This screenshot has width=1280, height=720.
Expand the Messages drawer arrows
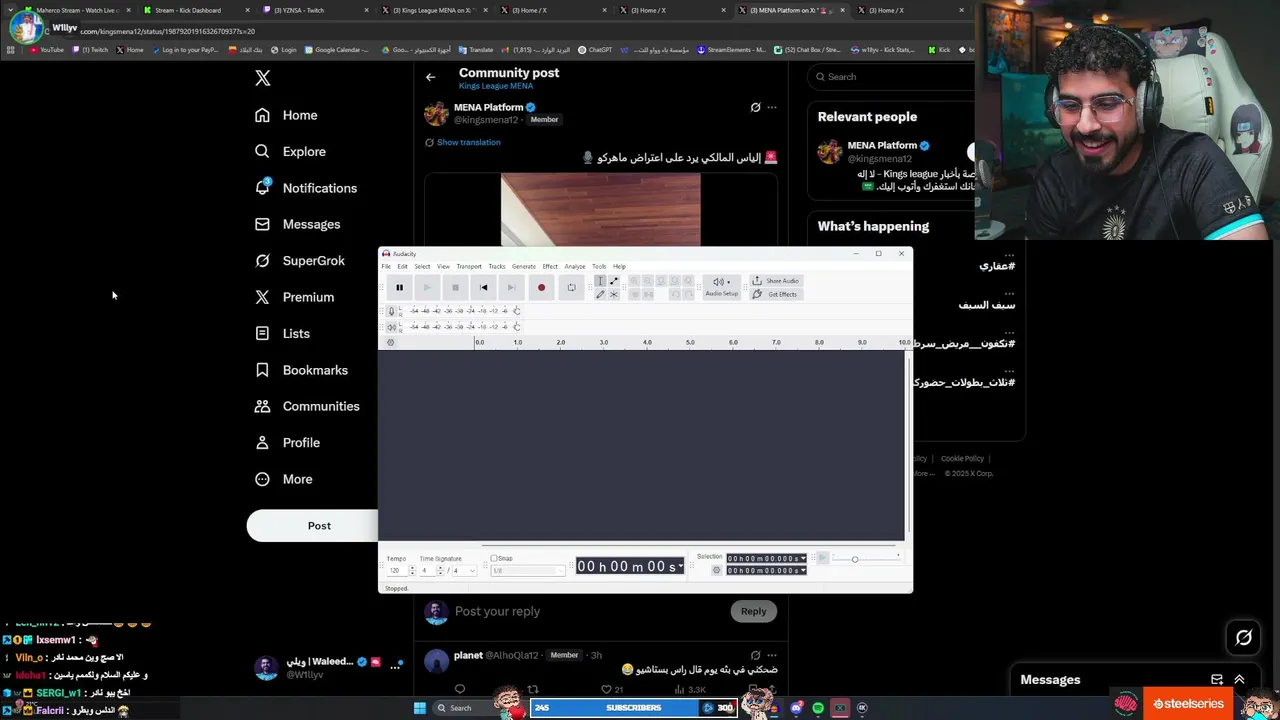pyautogui.click(x=1239, y=680)
